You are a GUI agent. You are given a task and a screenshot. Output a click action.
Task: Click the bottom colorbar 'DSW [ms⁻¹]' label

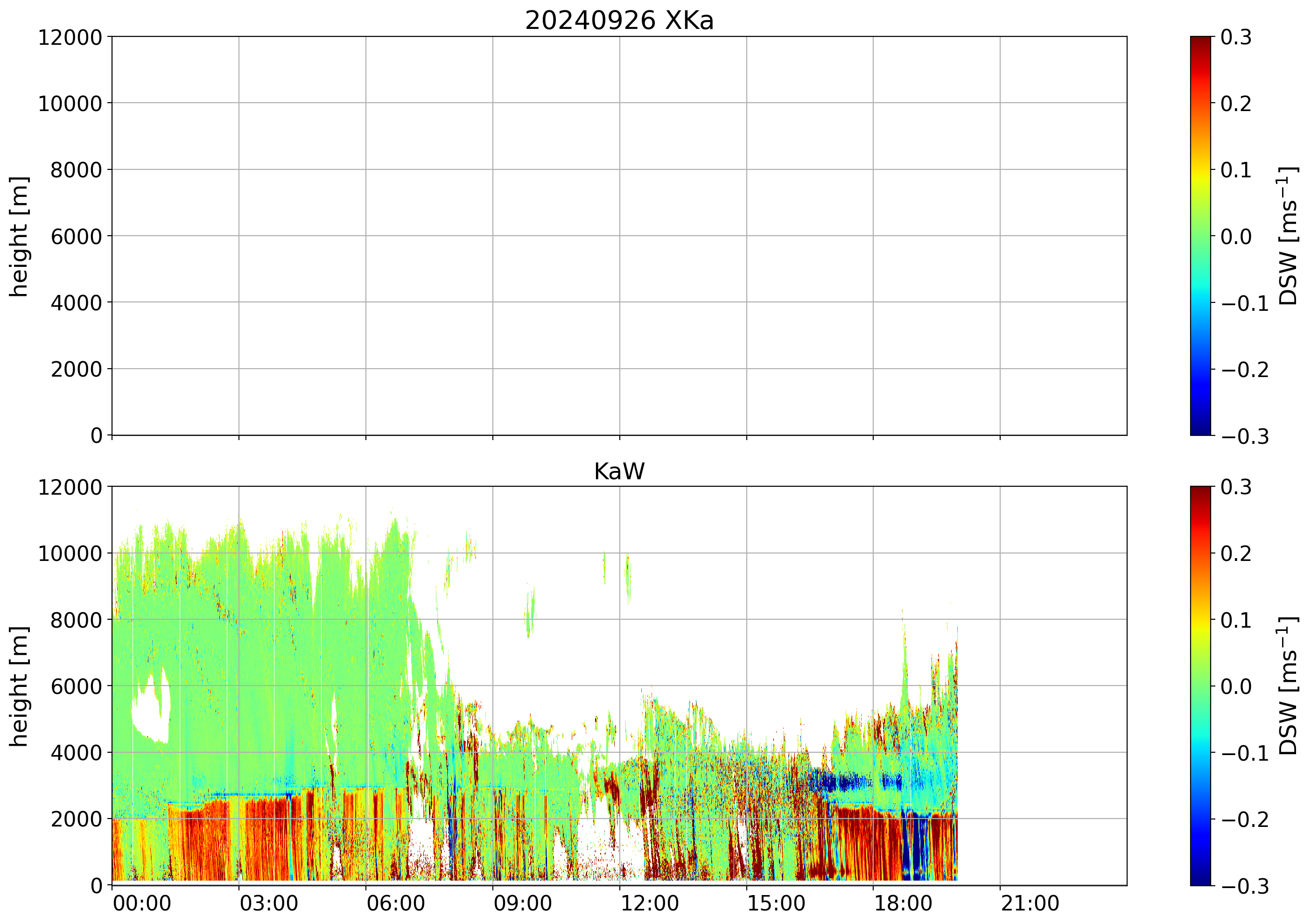(1288, 686)
